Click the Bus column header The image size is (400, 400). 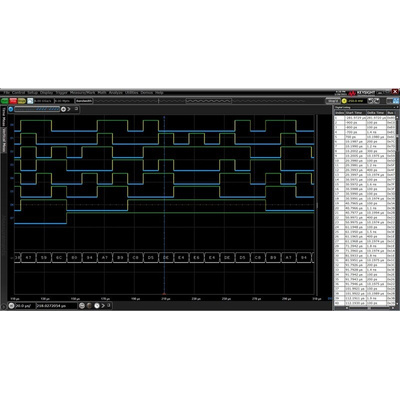tap(391, 113)
